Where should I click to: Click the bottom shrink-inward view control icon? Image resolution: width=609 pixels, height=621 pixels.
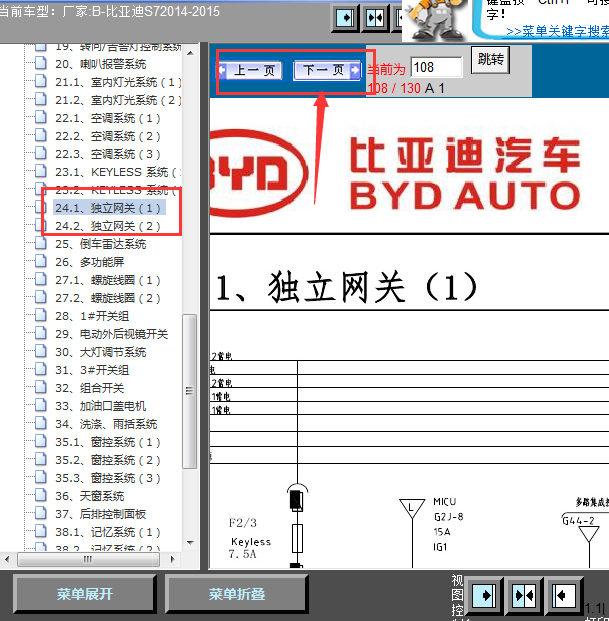point(523,595)
